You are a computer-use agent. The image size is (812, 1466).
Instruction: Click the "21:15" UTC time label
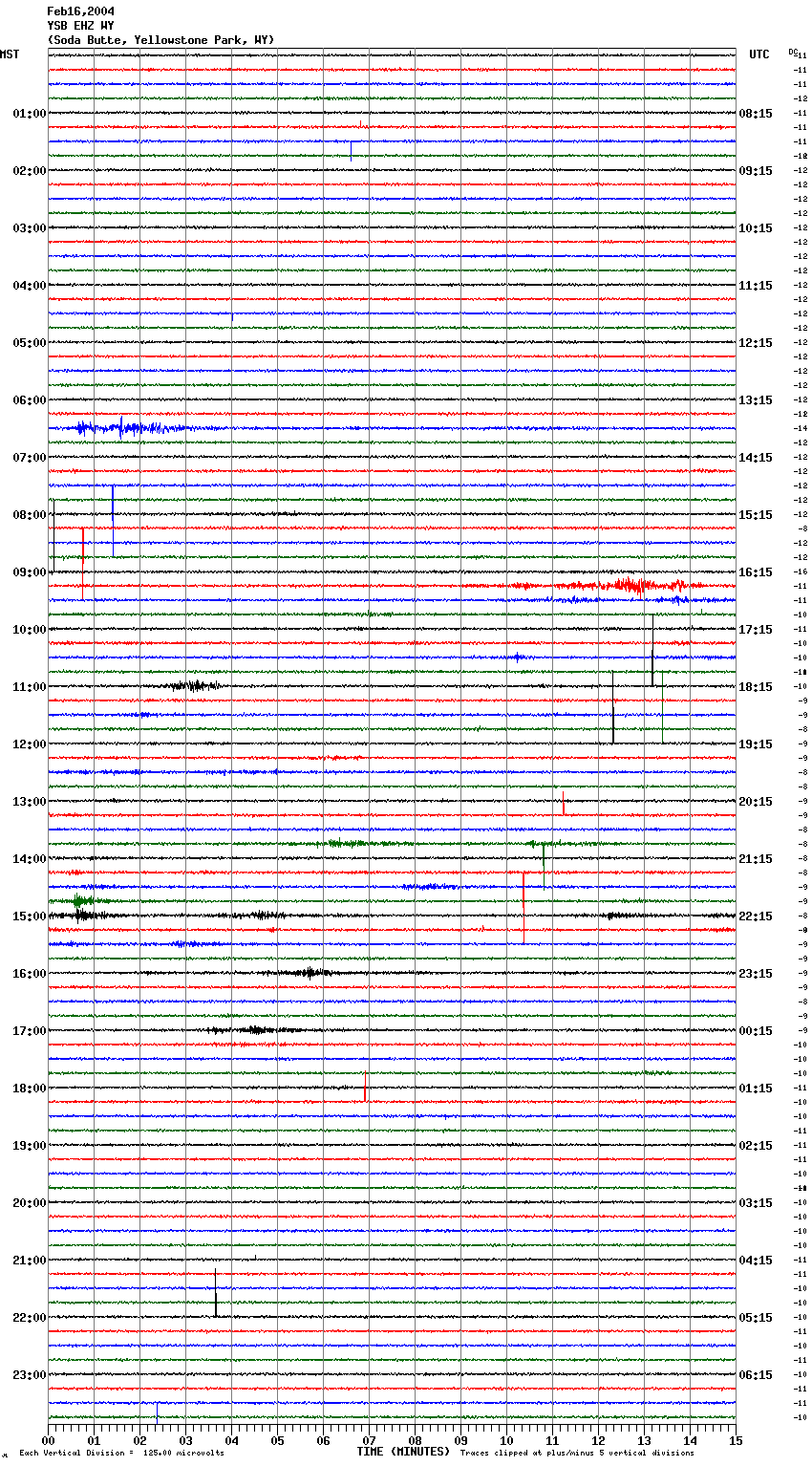(x=756, y=859)
